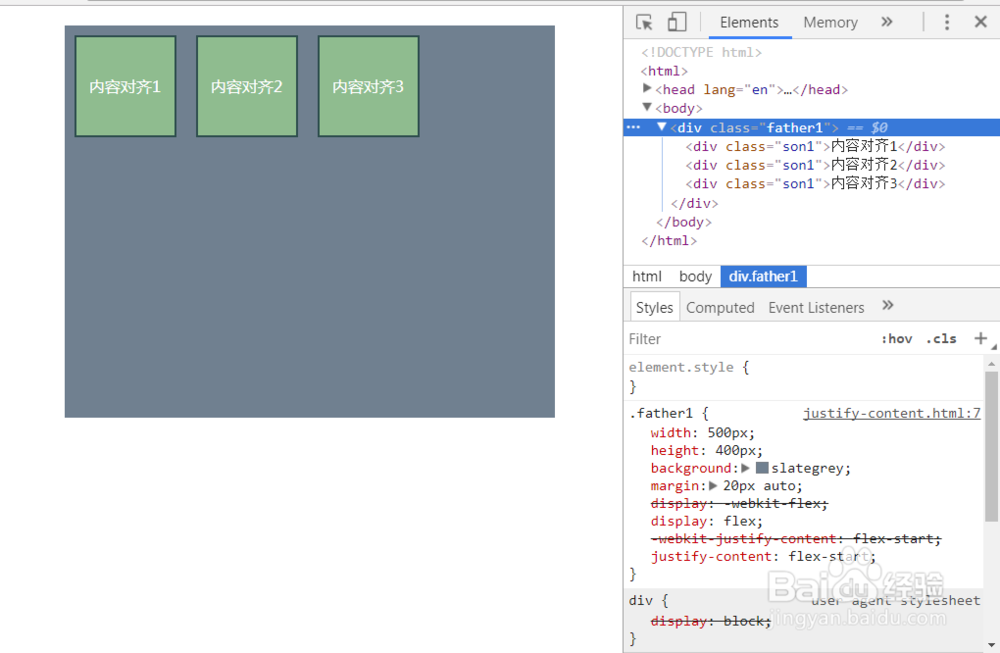Select the DOCTYPE html line
Image resolution: width=1000 pixels, height=653 pixels.
tap(702, 52)
